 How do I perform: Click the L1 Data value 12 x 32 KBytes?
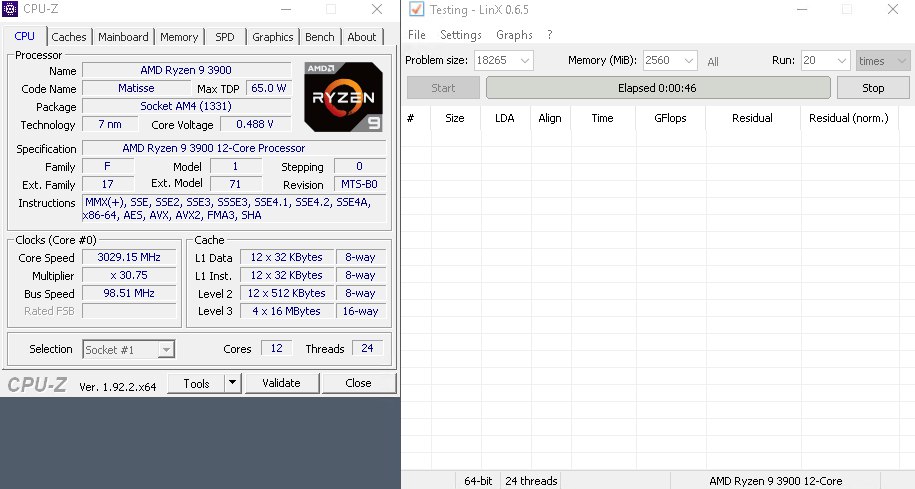[x=287, y=257]
